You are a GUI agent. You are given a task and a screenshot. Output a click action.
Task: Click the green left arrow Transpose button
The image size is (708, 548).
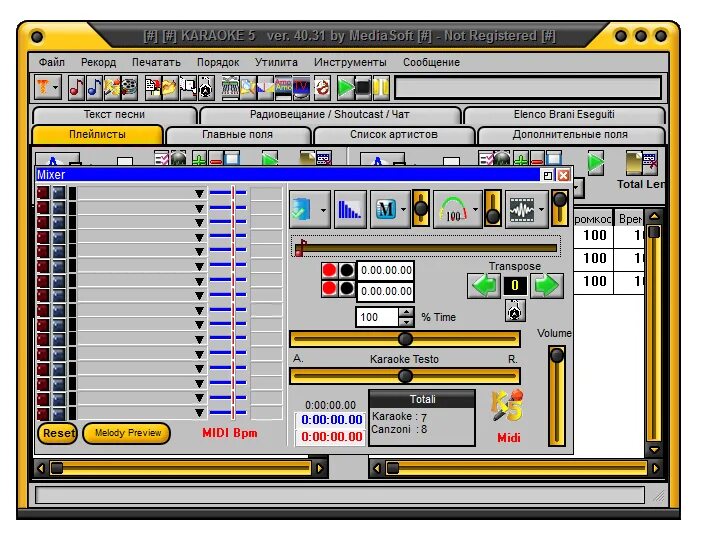[484, 285]
